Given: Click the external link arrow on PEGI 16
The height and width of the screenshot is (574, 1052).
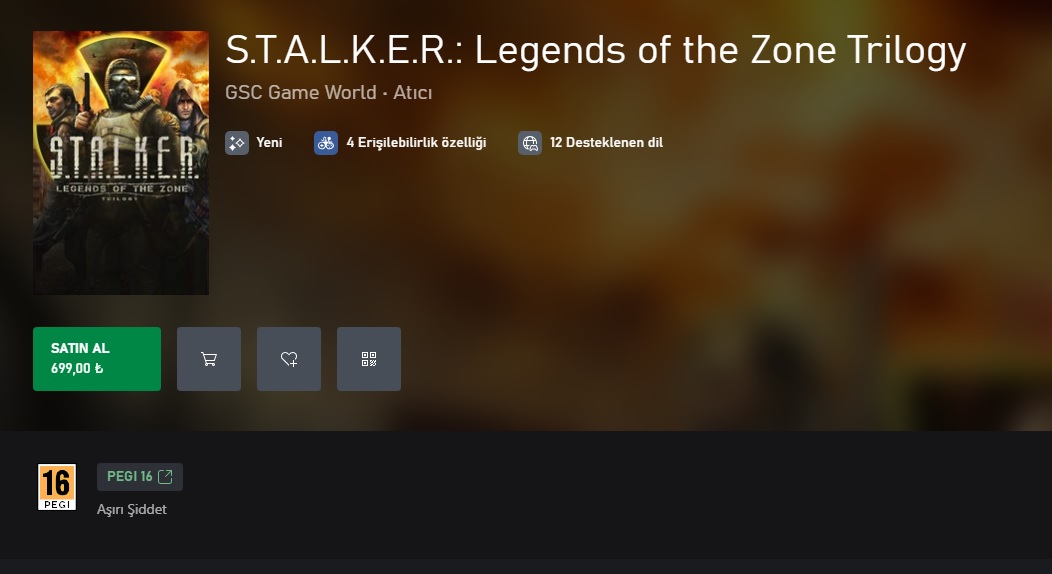Looking at the screenshot, I should point(165,477).
